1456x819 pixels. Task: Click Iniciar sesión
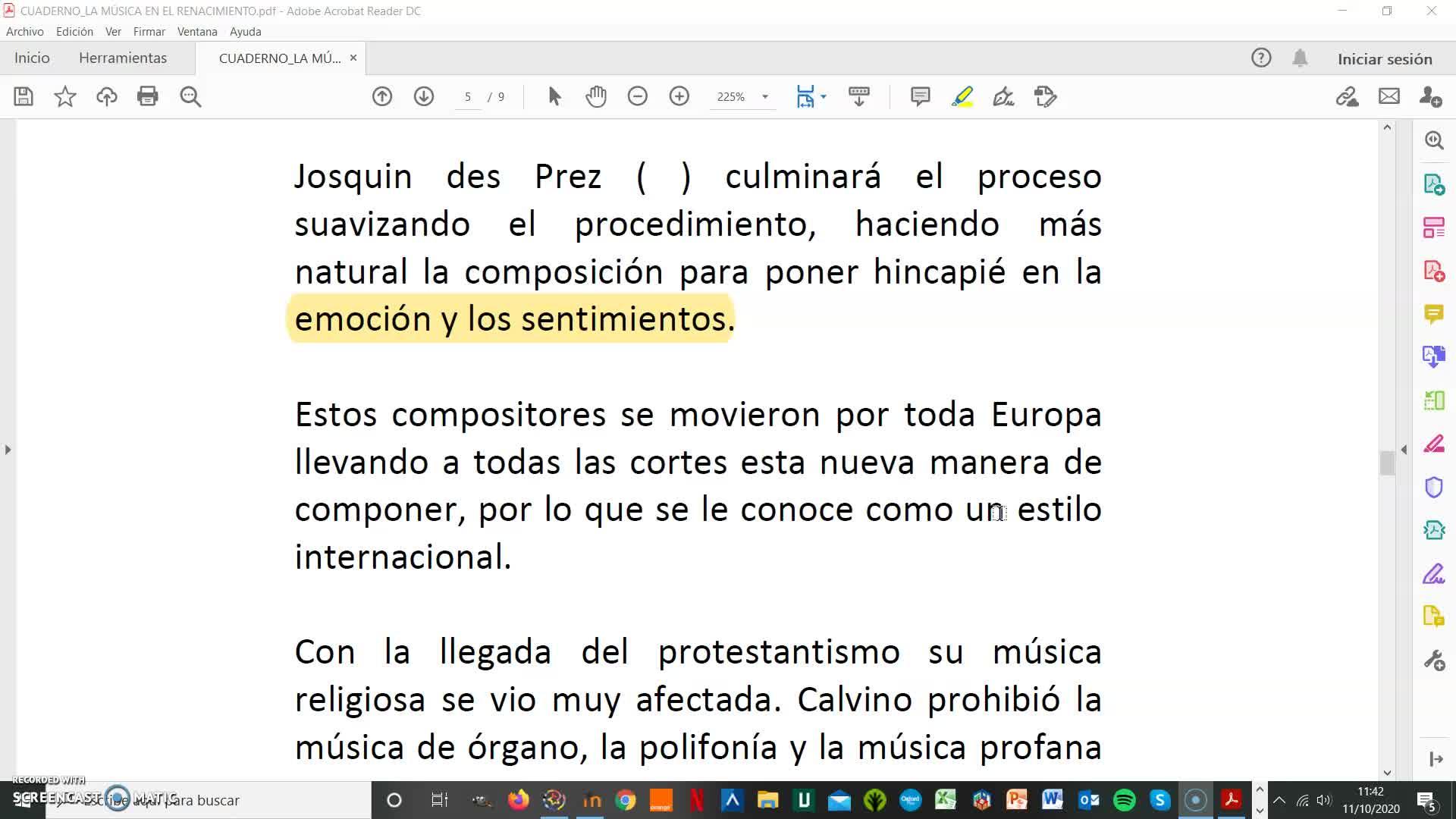(1384, 58)
